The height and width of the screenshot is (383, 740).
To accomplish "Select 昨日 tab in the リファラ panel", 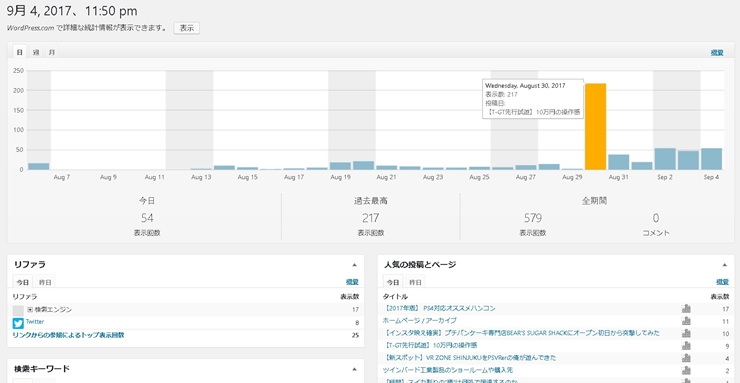I will tap(45, 282).
